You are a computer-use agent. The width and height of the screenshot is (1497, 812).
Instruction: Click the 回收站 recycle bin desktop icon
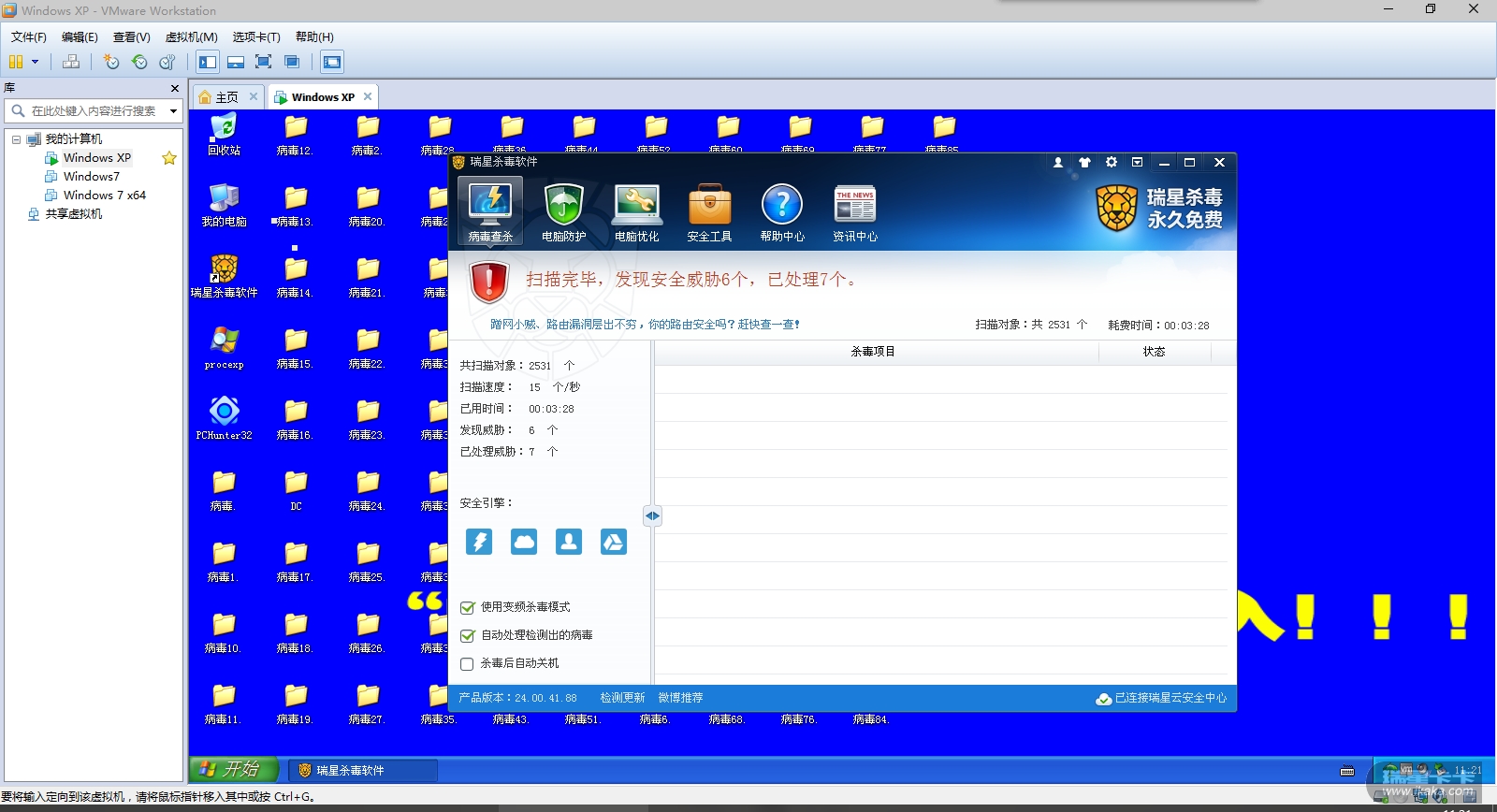224,135
